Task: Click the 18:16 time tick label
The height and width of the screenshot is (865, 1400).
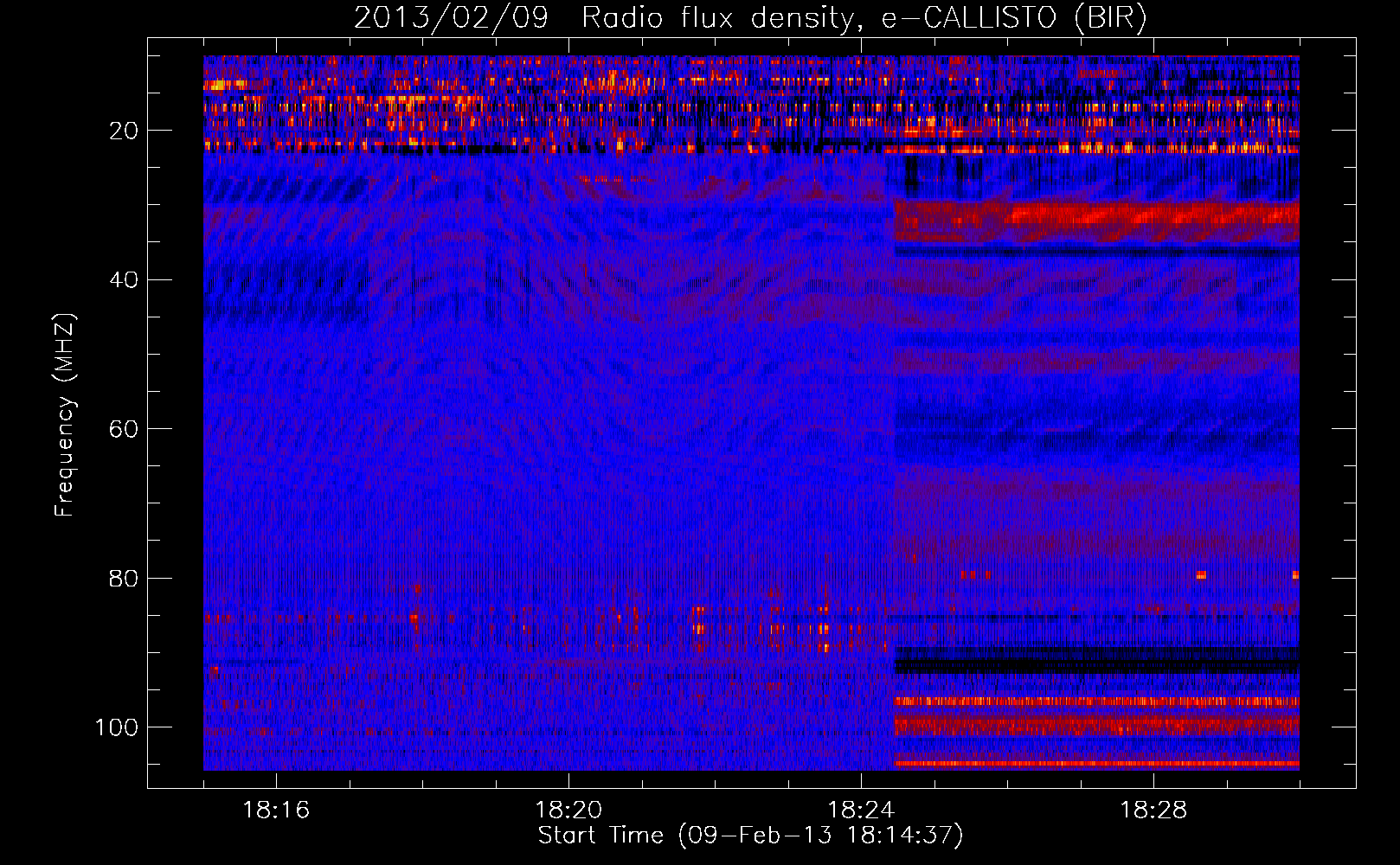Action: (276, 811)
